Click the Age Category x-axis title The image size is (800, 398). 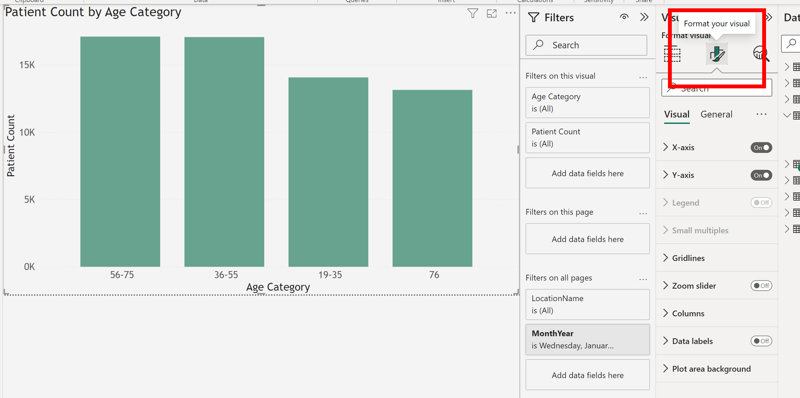pos(278,287)
